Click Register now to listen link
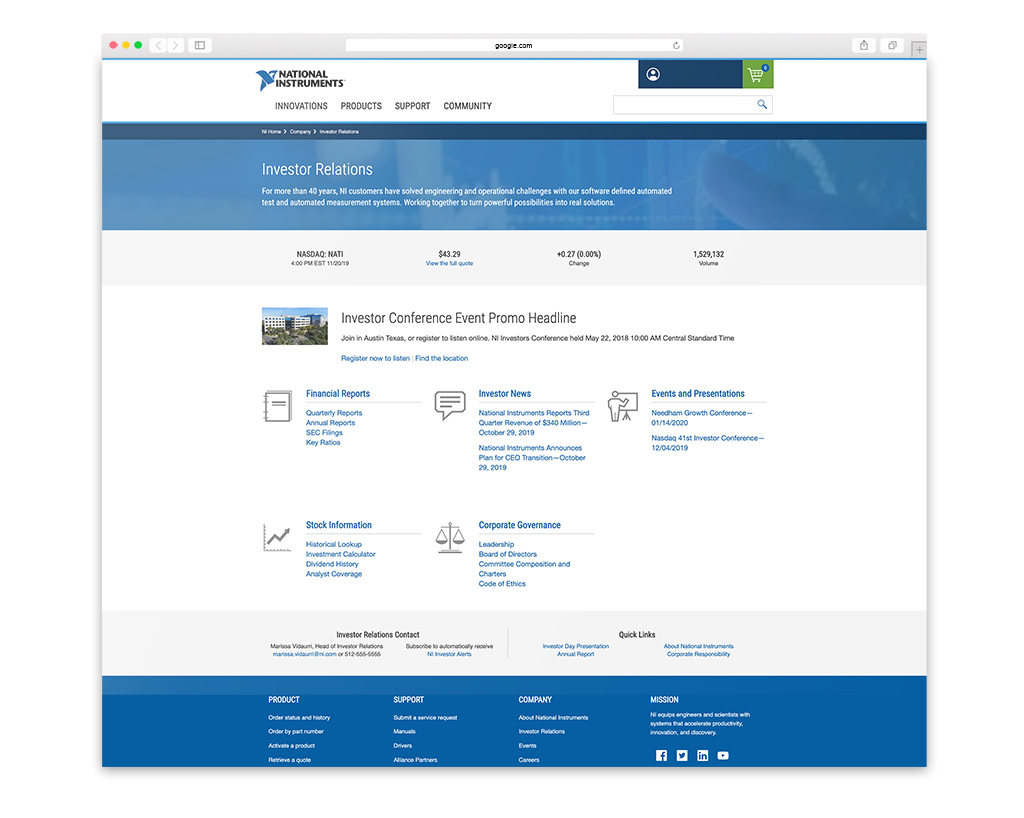 point(375,358)
